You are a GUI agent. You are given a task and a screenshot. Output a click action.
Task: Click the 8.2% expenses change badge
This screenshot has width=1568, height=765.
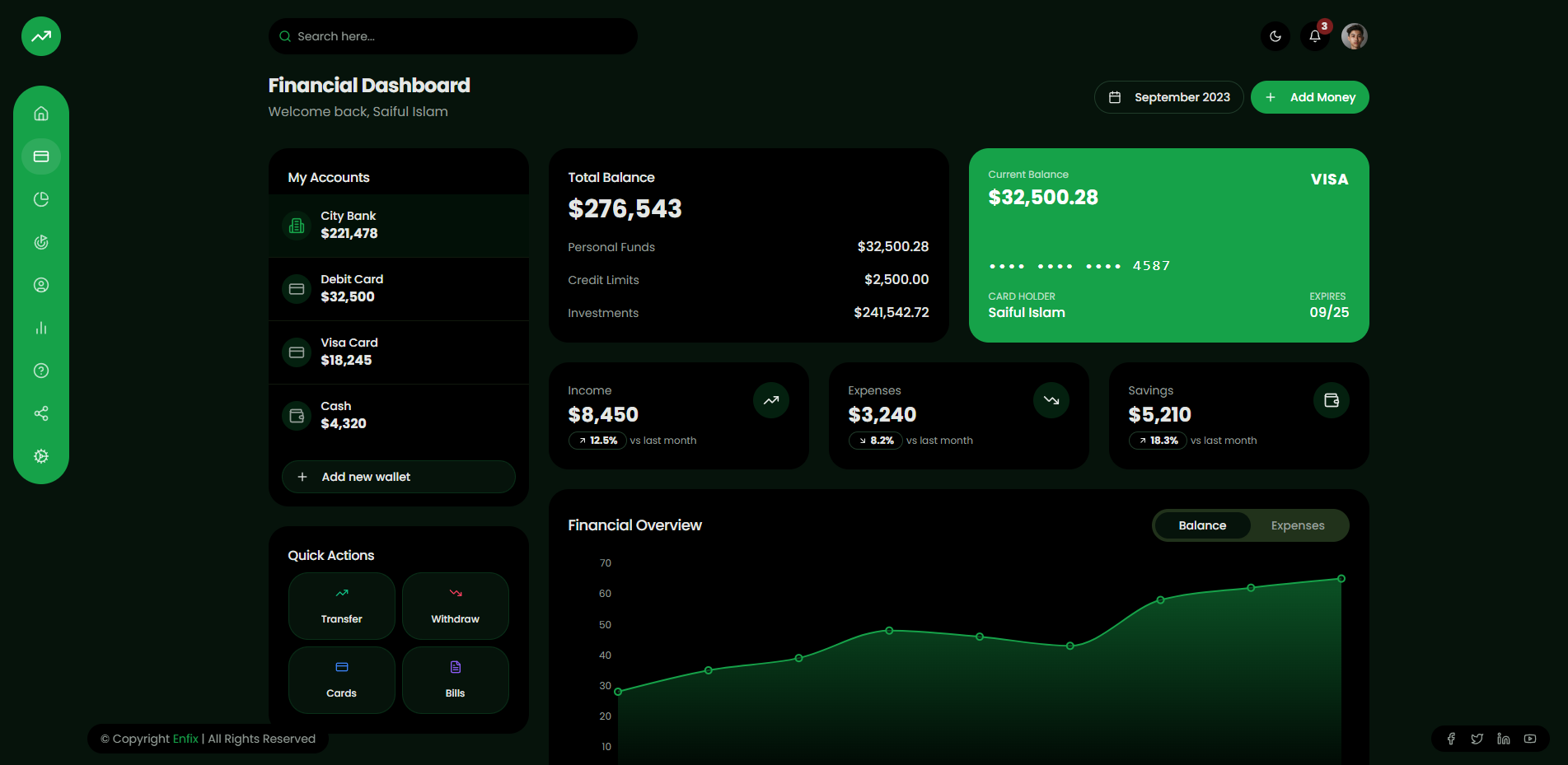point(876,441)
